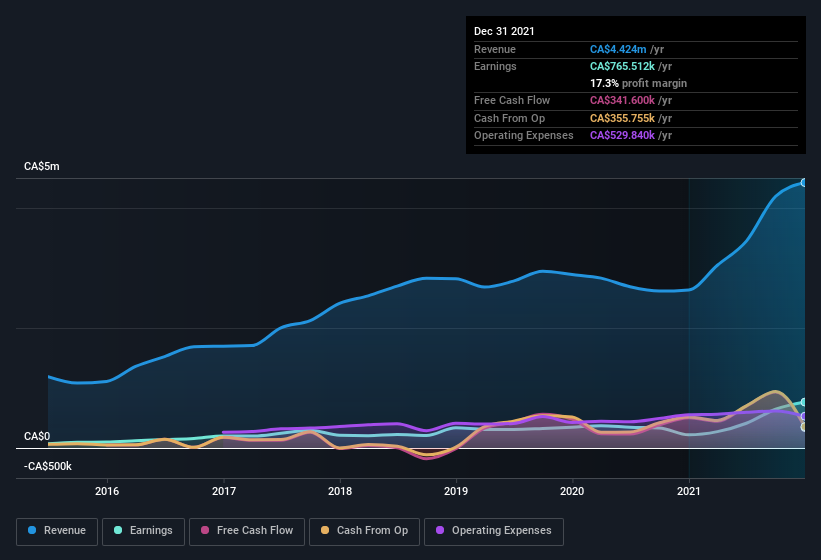Image resolution: width=821 pixels, height=560 pixels.
Task: Click the 17.3% profit margin text
Action: pyautogui.click(x=638, y=83)
